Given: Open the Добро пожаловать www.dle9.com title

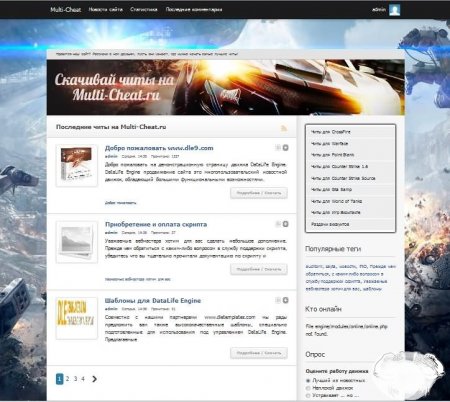Looking at the screenshot, I should click(x=159, y=148).
